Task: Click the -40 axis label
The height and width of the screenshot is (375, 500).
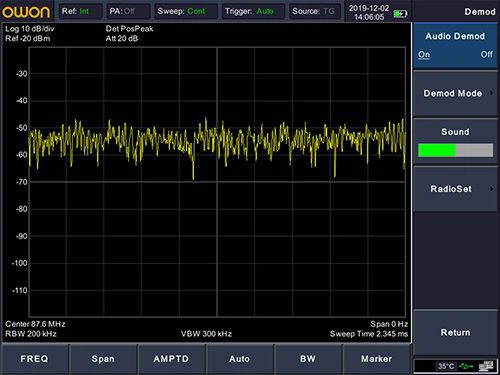Action: [22, 101]
